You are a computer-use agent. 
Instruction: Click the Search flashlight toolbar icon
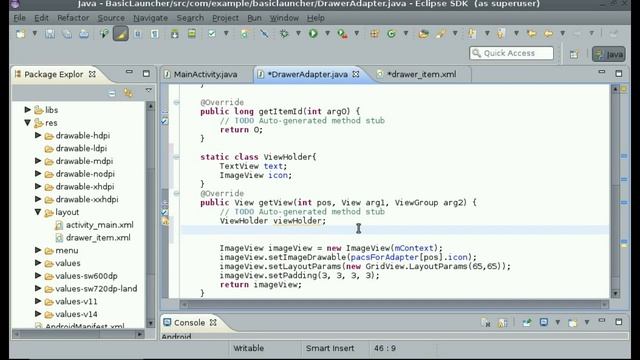coord(440,34)
